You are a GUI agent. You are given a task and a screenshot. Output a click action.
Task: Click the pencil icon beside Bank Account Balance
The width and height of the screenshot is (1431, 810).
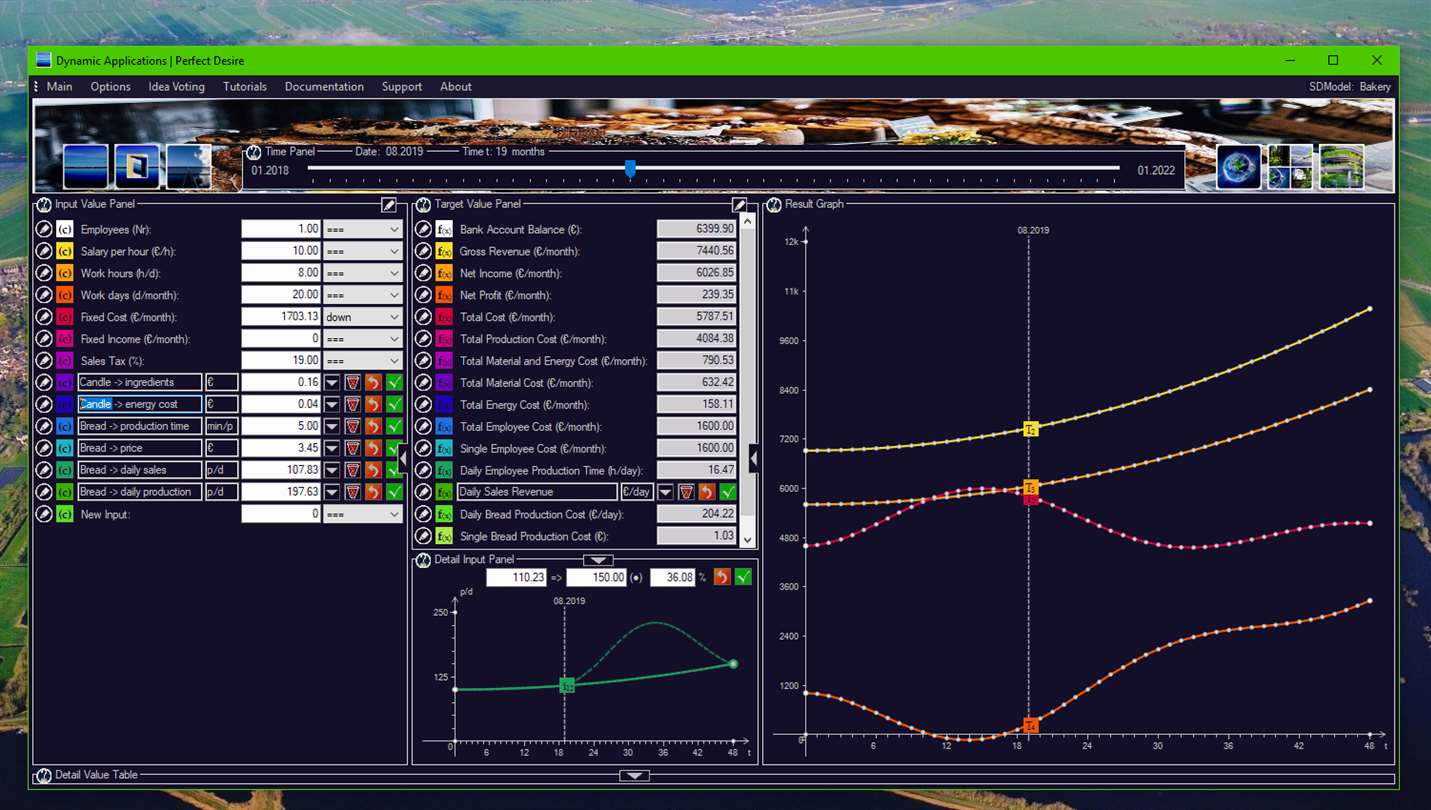click(x=423, y=229)
